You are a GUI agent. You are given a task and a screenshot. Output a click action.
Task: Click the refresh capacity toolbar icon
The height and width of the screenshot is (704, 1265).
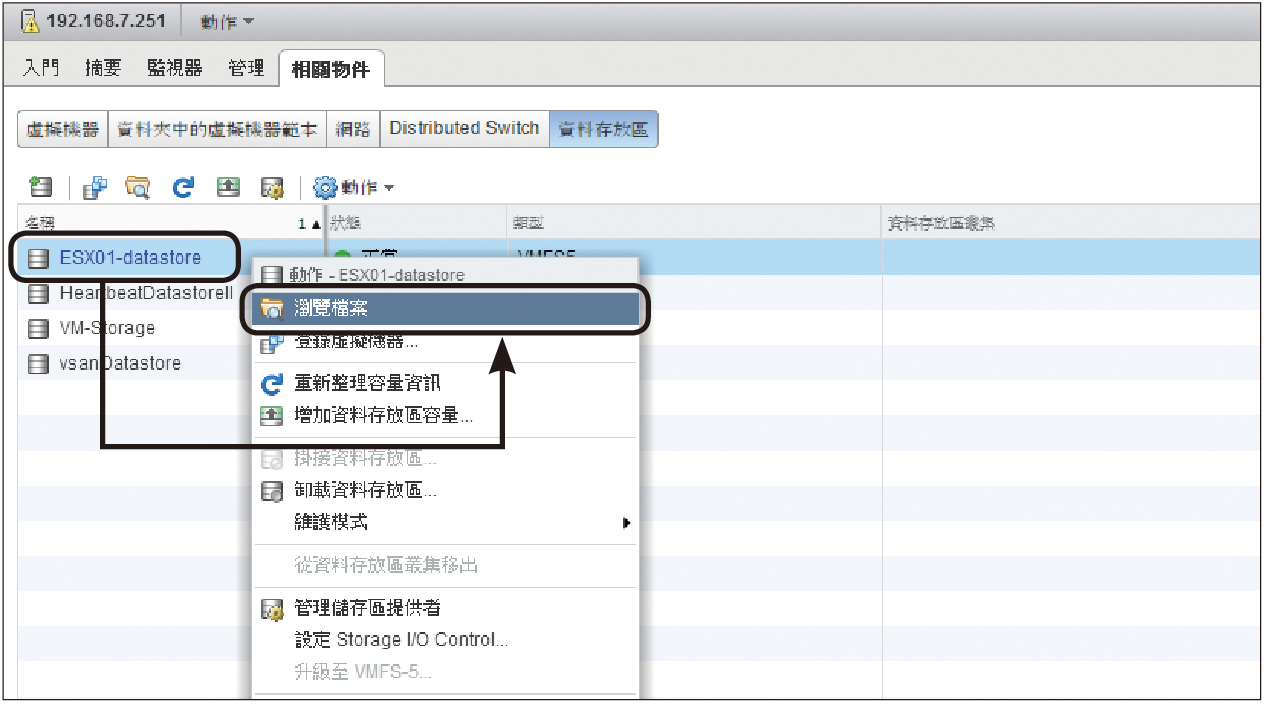[183, 187]
